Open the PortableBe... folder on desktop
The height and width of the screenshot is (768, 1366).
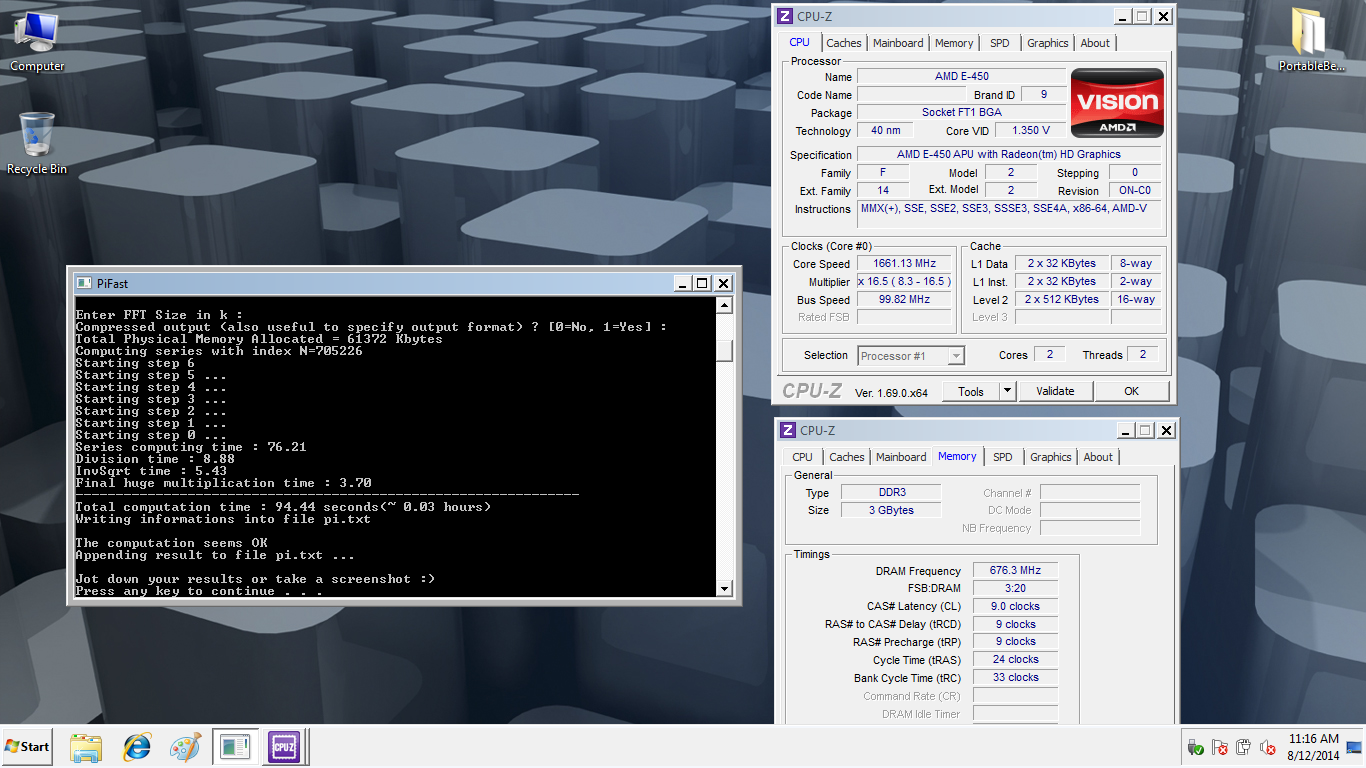(x=1311, y=40)
